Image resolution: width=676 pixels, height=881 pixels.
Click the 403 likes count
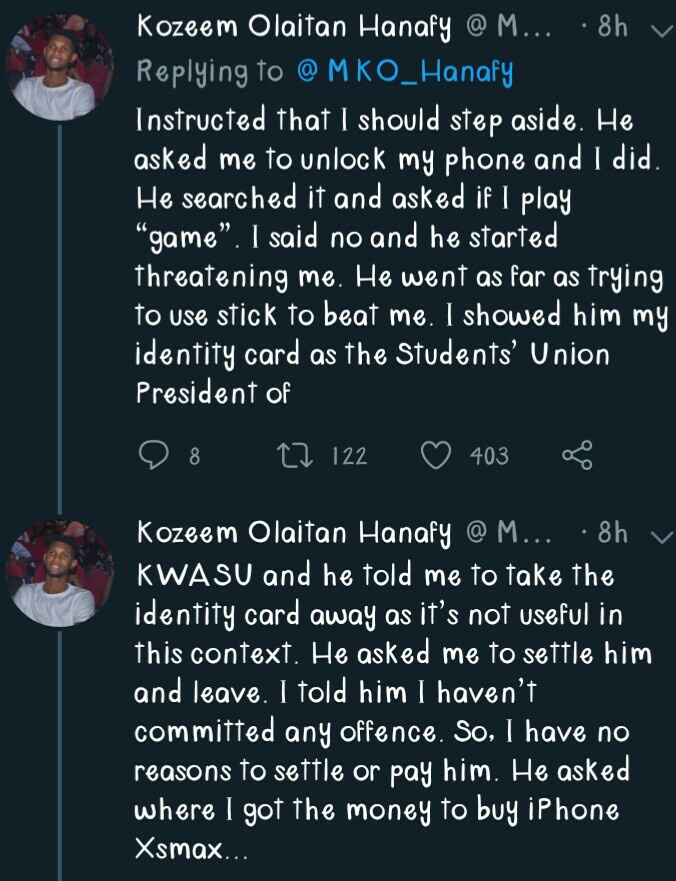click(x=489, y=457)
